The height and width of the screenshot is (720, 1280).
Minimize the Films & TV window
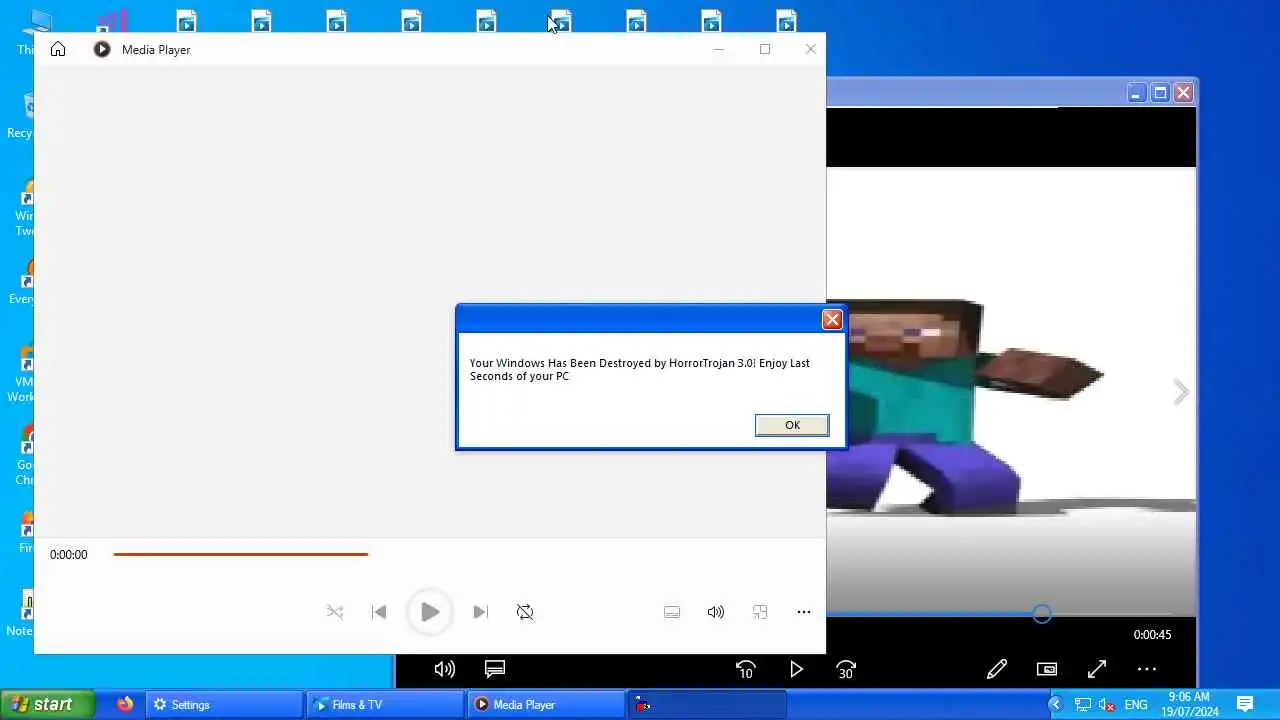(1136, 93)
